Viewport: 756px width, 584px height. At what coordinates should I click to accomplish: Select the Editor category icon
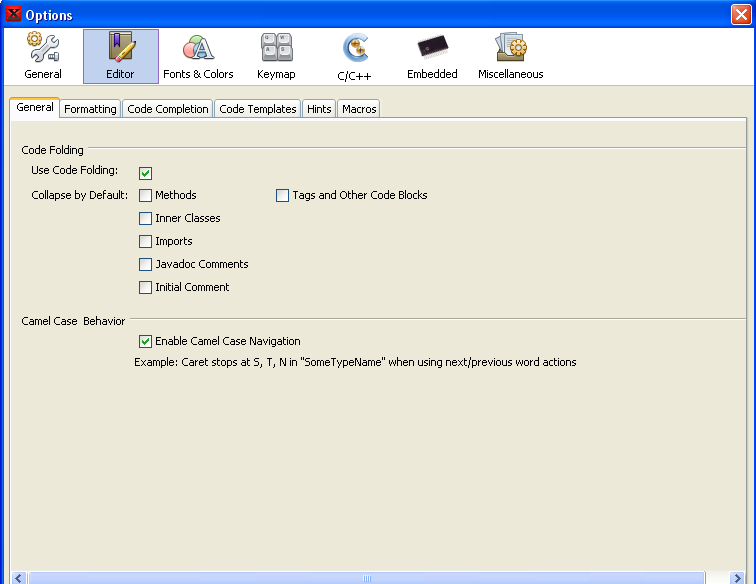click(120, 56)
